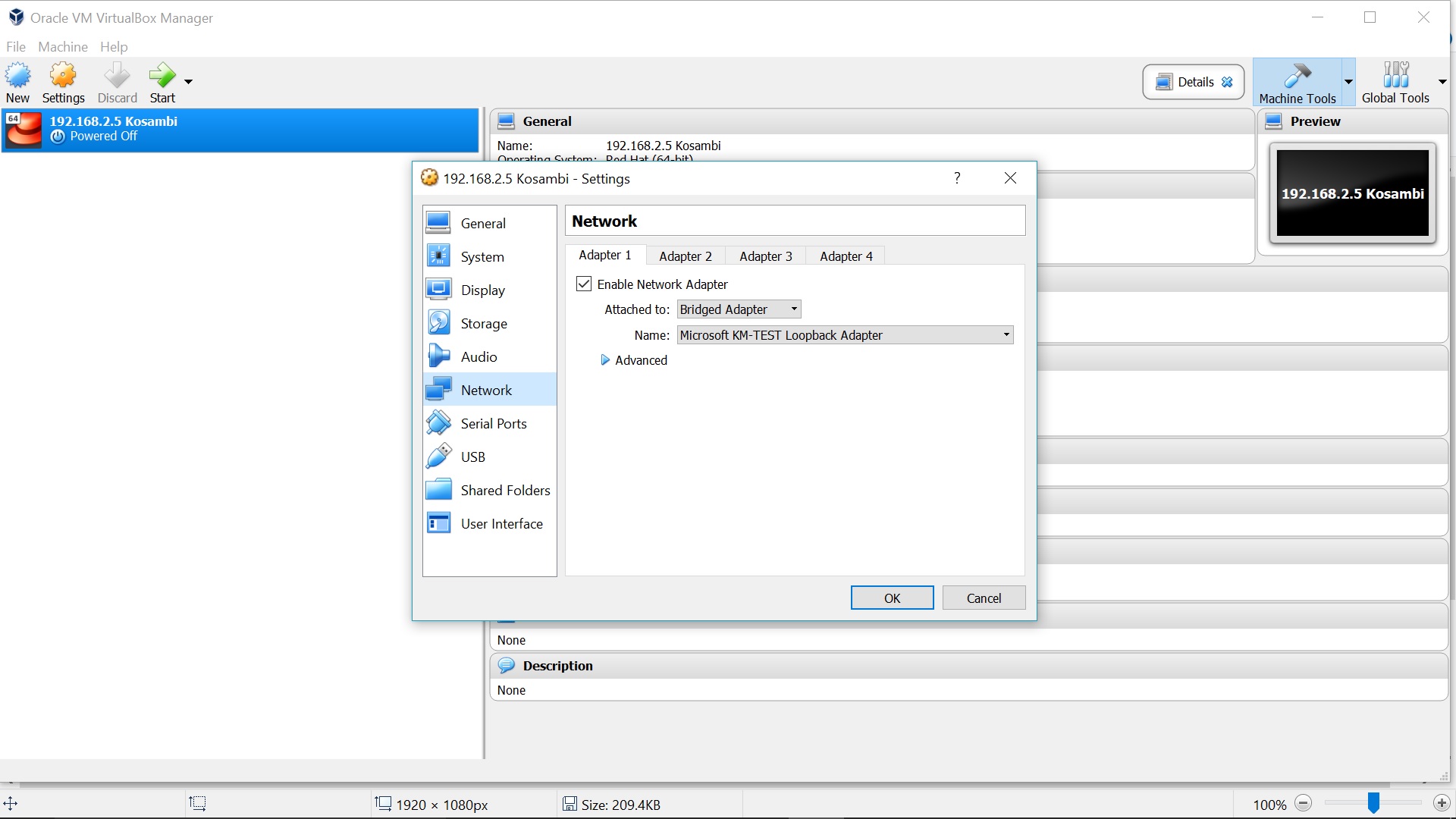Open the adapter Name dropdown

point(1005,334)
